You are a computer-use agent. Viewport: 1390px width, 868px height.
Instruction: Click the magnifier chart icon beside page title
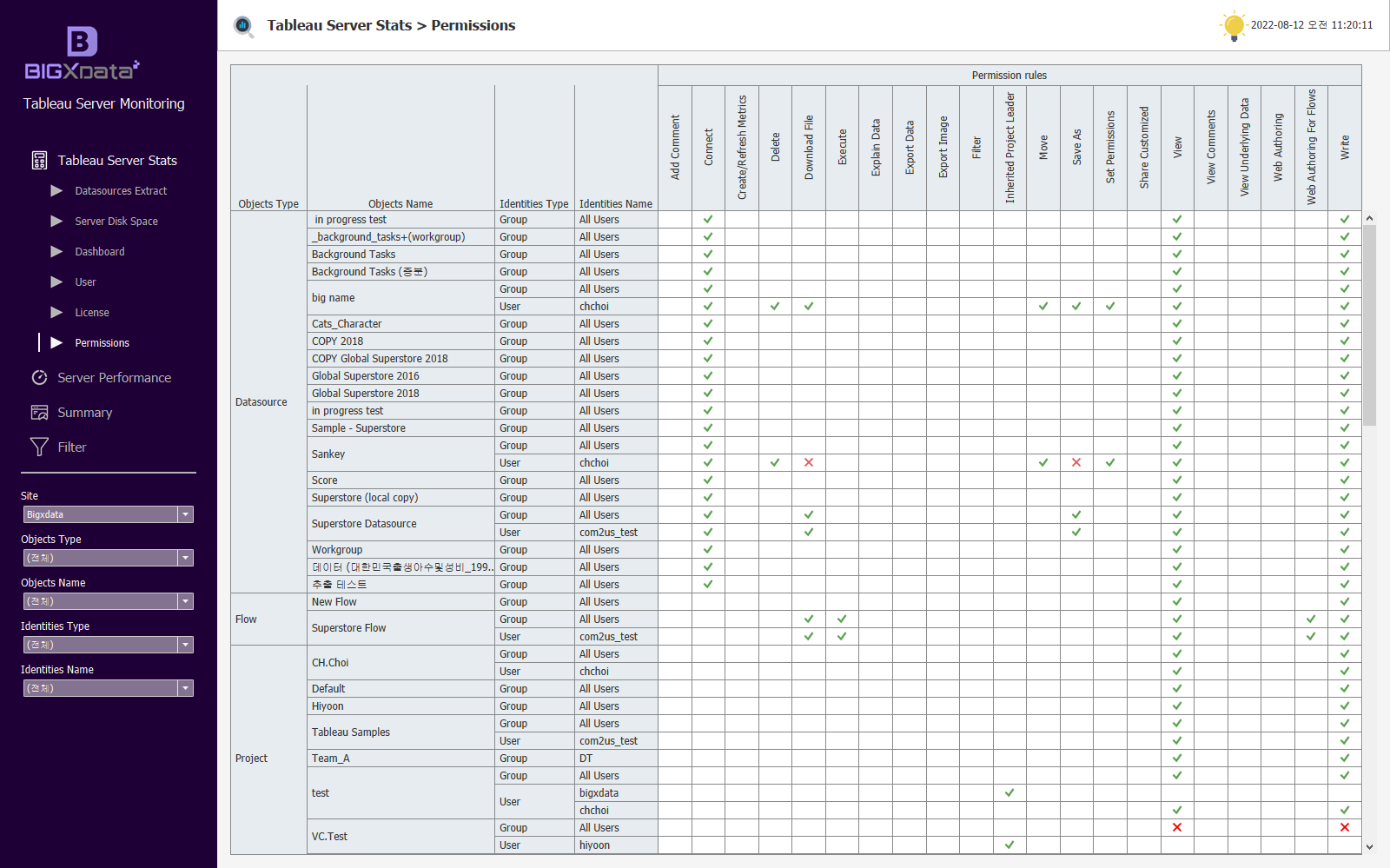tap(244, 26)
